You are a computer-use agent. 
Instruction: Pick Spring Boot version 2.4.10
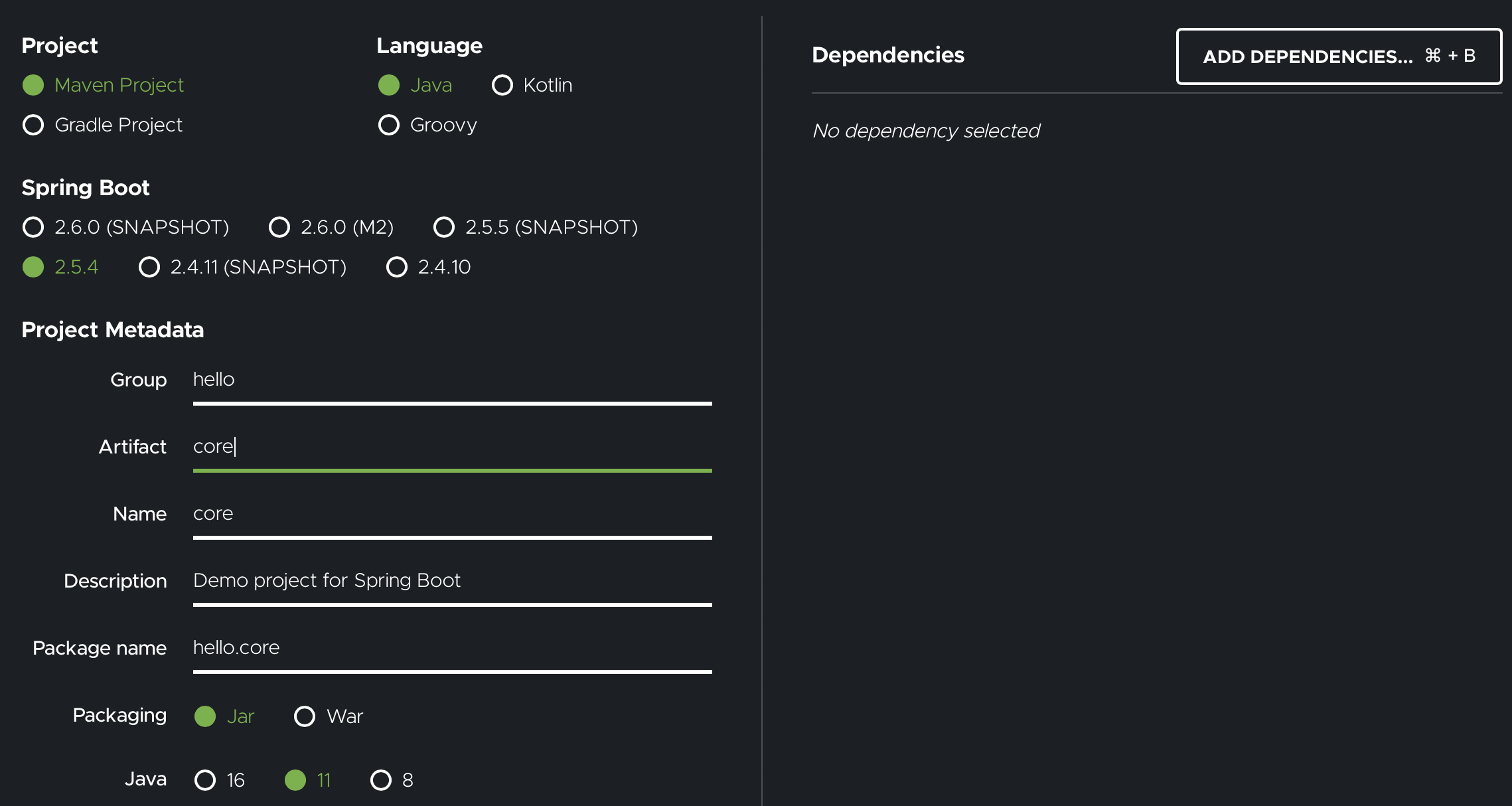click(x=397, y=267)
